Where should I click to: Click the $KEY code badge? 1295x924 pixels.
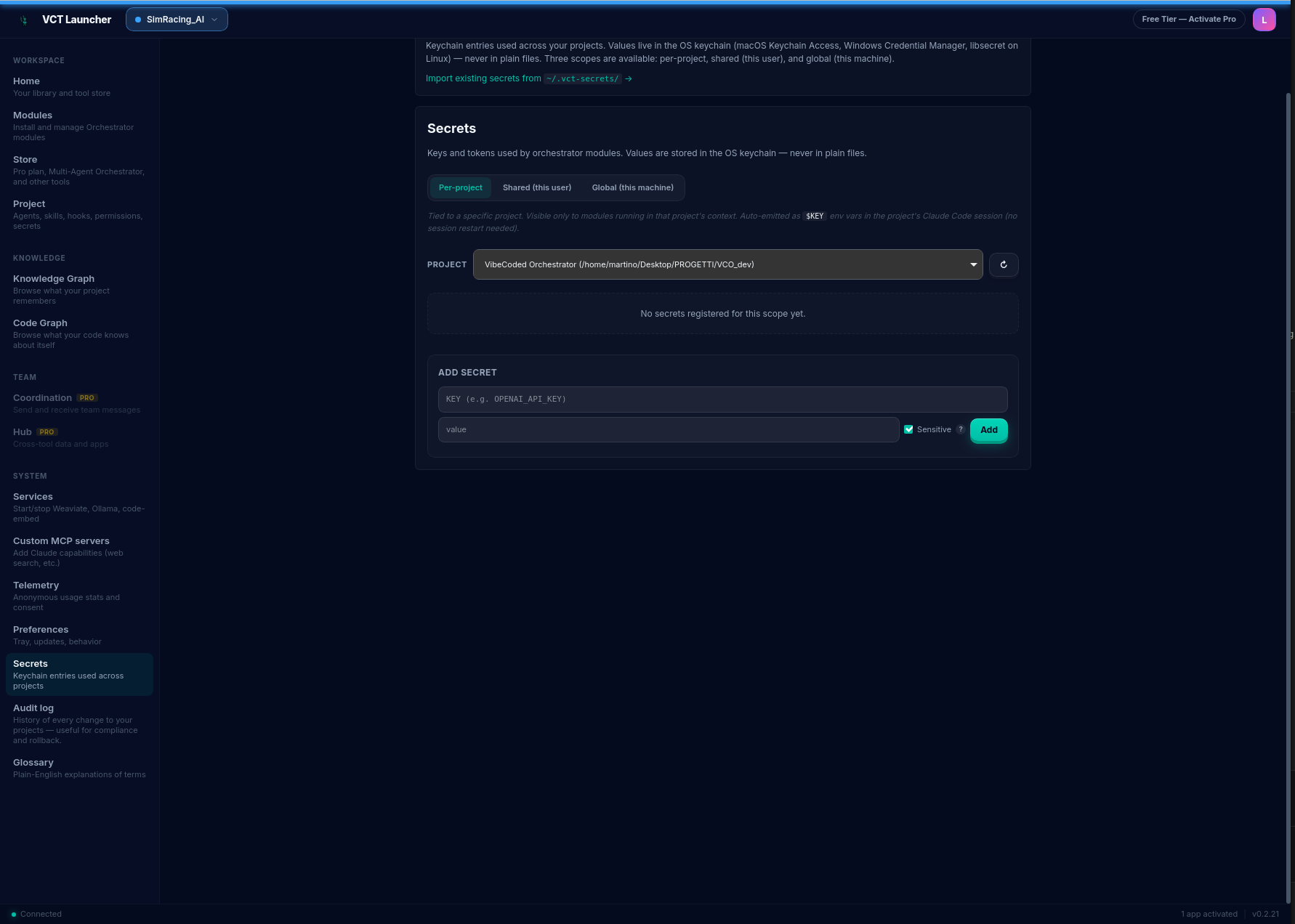(x=815, y=216)
